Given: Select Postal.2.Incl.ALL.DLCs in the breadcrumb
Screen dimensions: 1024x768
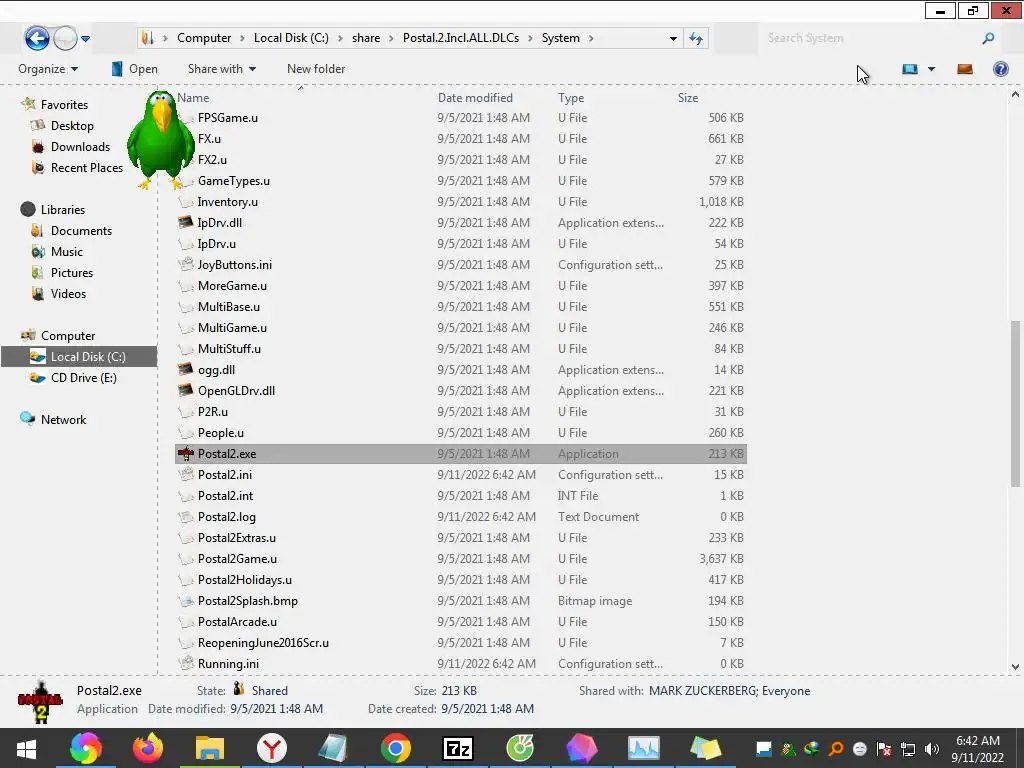Looking at the screenshot, I should pyautogui.click(x=461, y=38).
